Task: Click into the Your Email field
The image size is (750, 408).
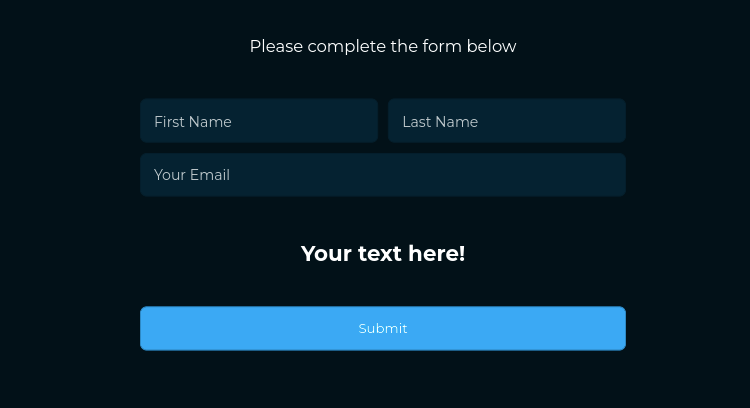Action: coord(382,175)
